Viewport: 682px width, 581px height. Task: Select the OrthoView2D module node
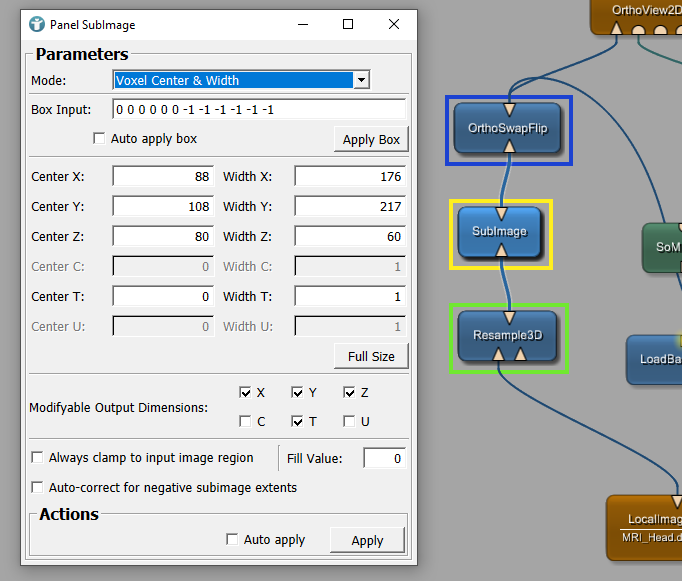[638, 12]
